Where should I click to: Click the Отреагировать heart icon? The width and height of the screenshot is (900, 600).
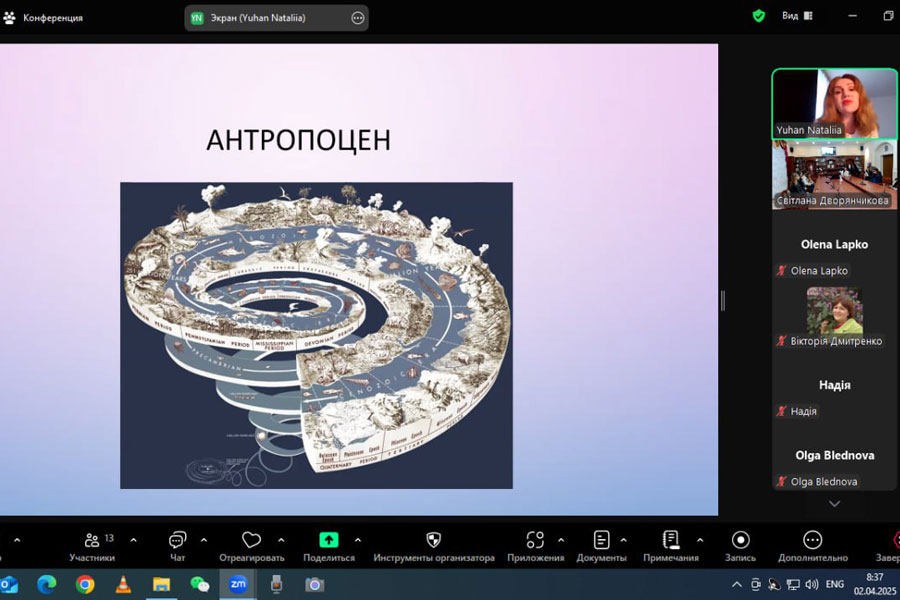tap(251, 540)
